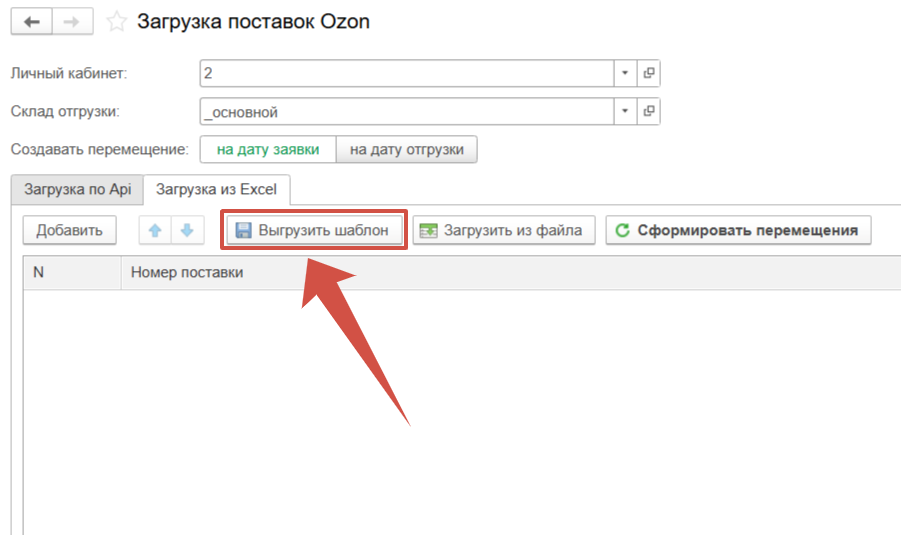Expand the Склад отгрузки dropdown list

pos(625,111)
